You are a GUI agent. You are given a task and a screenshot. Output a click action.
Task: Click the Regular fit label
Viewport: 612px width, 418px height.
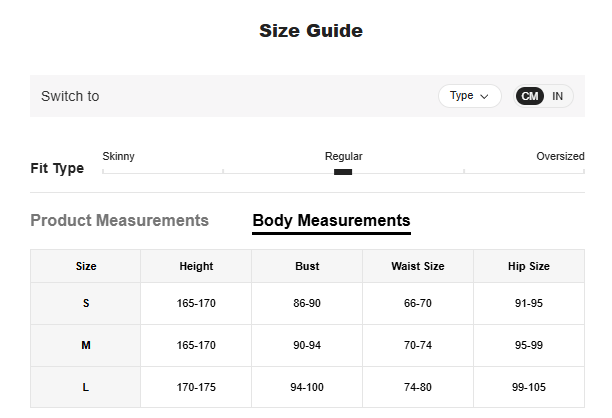pos(343,156)
